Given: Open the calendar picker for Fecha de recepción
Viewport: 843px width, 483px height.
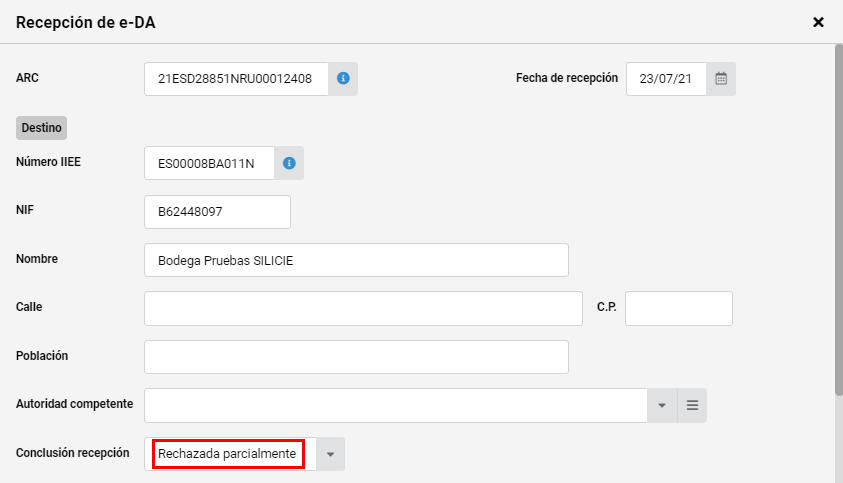Looking at the screenshot, I should point(720,79).
